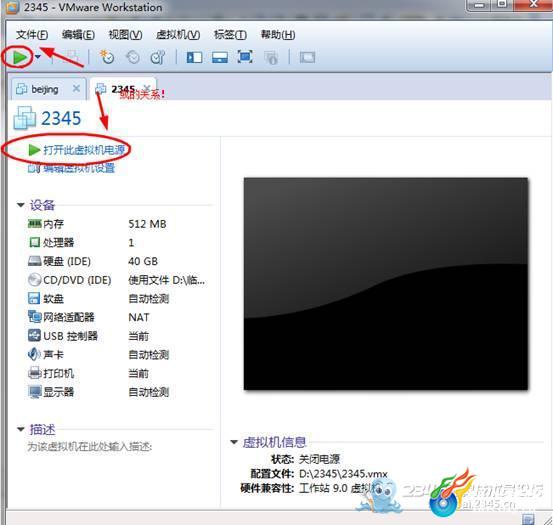
Task: Take a snapshot of the virtual machine
Action: (x=107, y=57)
